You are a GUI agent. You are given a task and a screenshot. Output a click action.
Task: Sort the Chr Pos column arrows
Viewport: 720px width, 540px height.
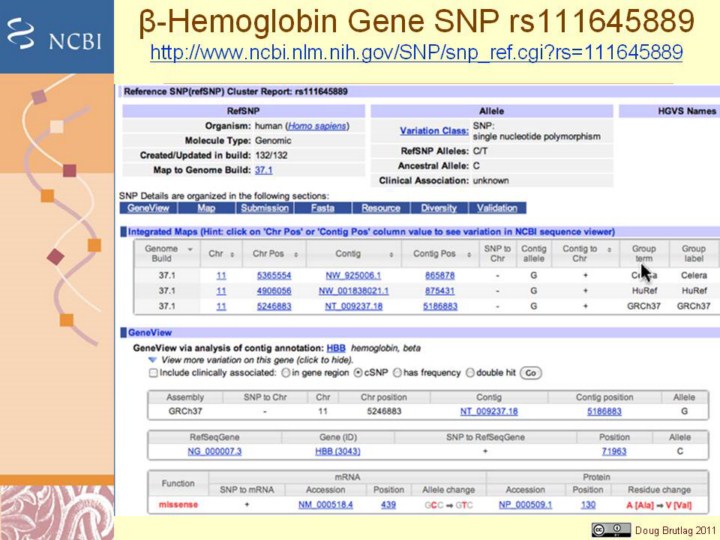coord(293,254)
